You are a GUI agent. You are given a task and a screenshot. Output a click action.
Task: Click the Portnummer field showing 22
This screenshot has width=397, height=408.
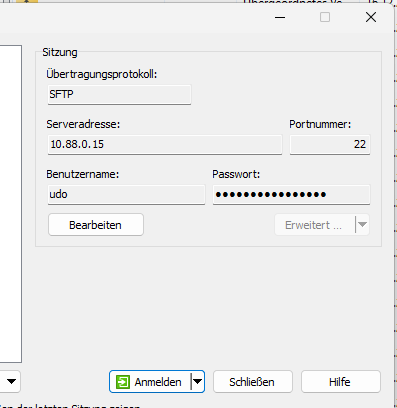click(x=330, y=144)
